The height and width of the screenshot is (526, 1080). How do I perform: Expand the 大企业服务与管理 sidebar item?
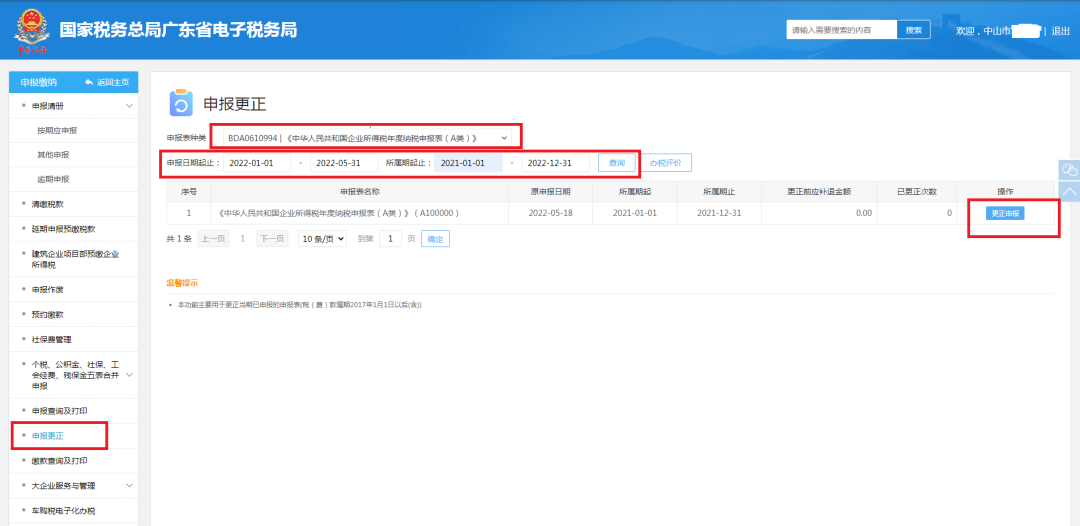129,485
